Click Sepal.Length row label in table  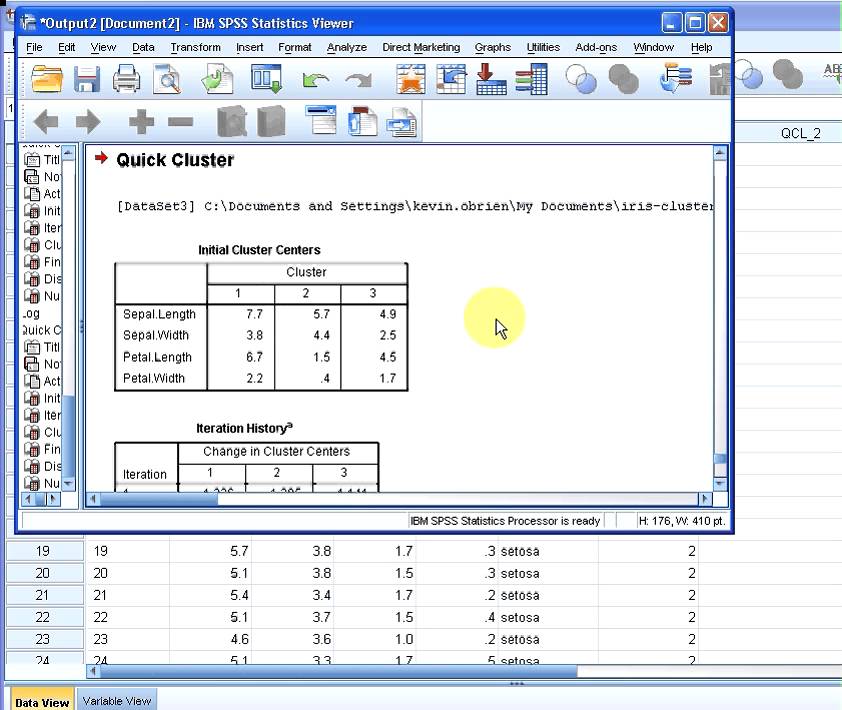[x=159, y=314]
